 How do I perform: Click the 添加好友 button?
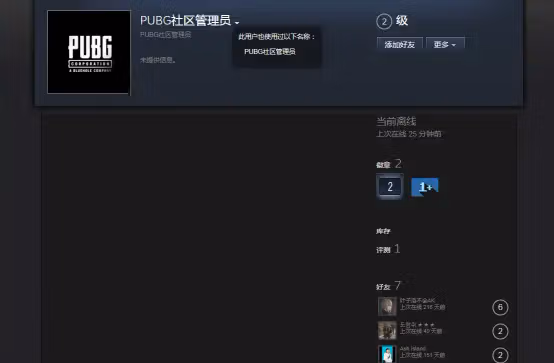point(400,44)
